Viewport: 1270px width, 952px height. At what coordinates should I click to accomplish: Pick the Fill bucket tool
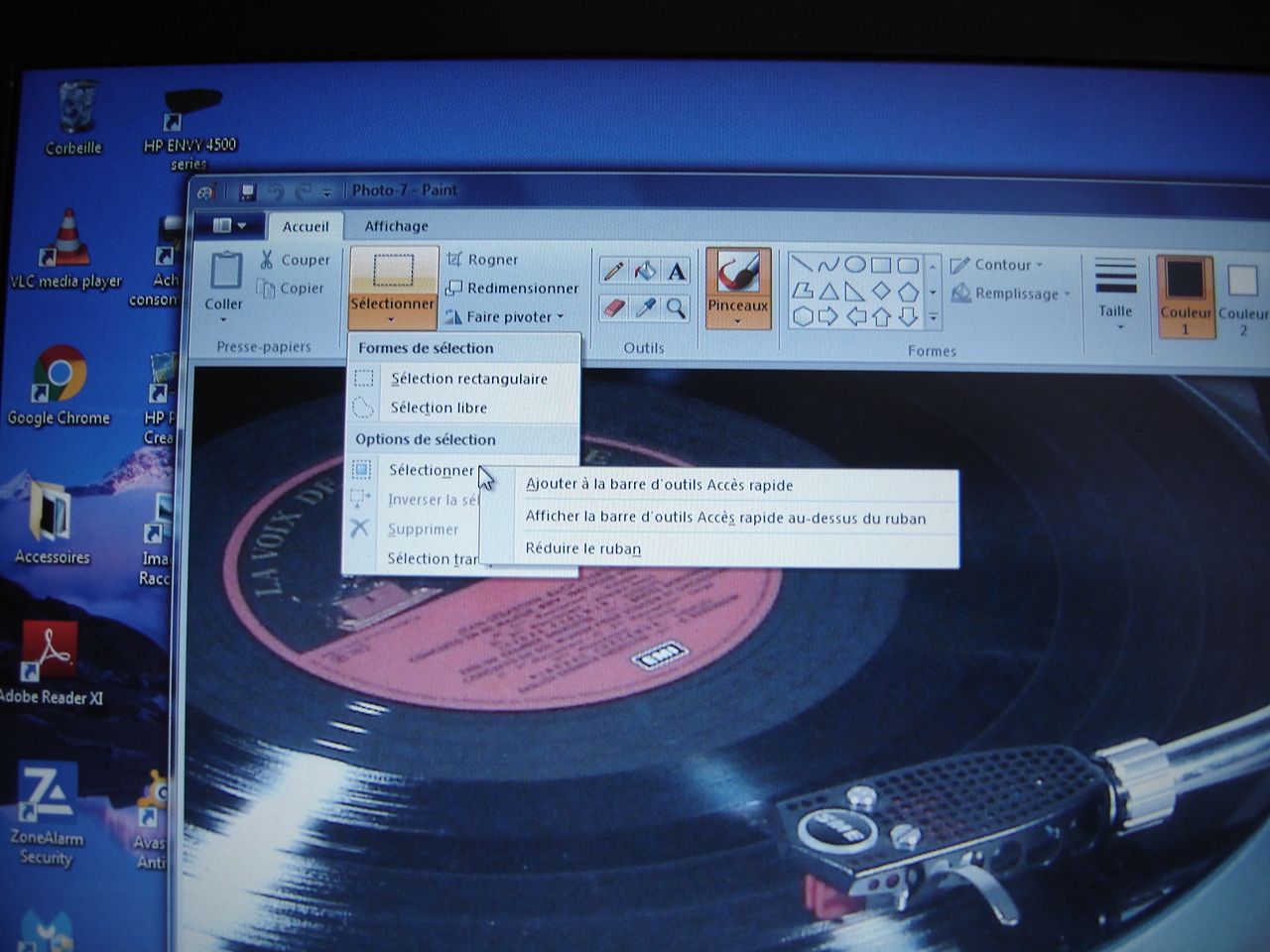point(645,271)
